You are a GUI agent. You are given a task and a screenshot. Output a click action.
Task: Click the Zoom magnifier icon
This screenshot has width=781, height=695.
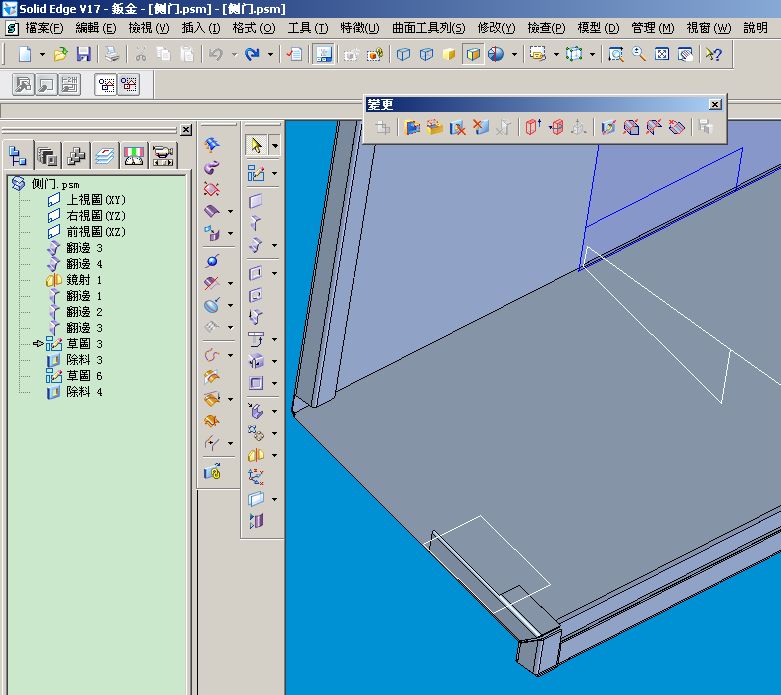point(639,54)
